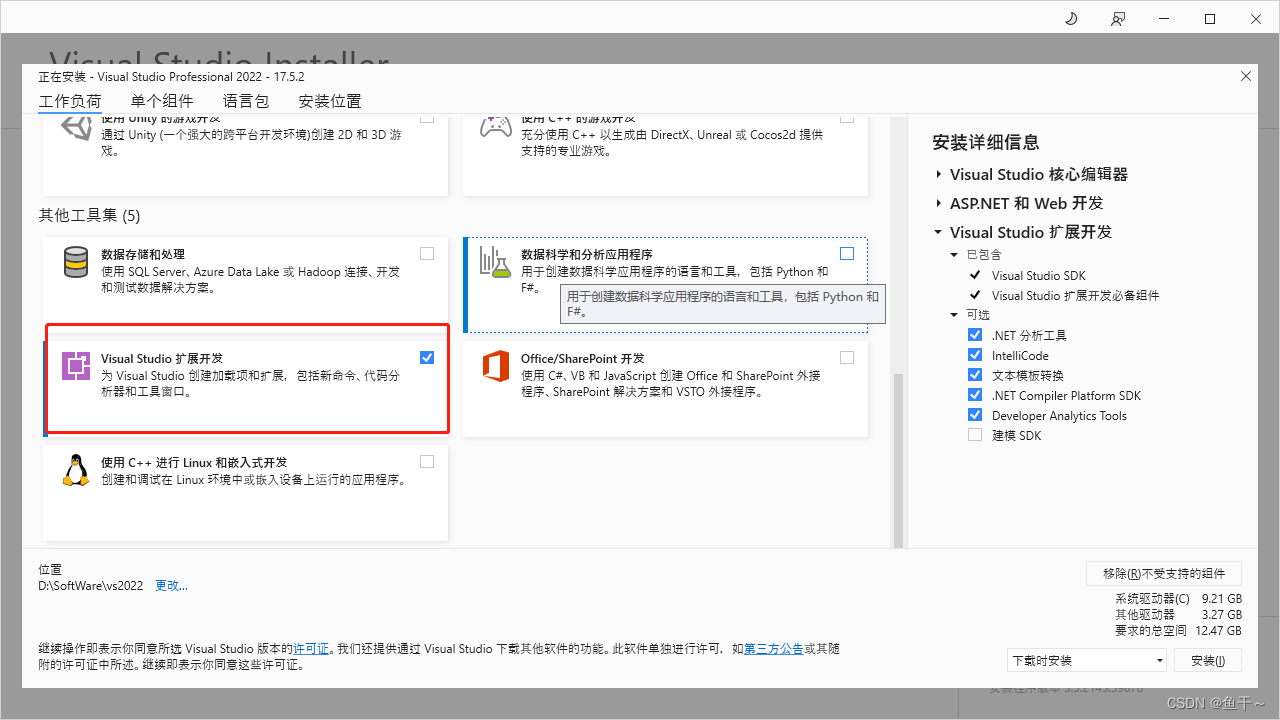Viewport: 1280px width, 720px height.
Task: Click the 其他工具集 (5) heading
Action: pyautogui.click(x=90, y=215)
